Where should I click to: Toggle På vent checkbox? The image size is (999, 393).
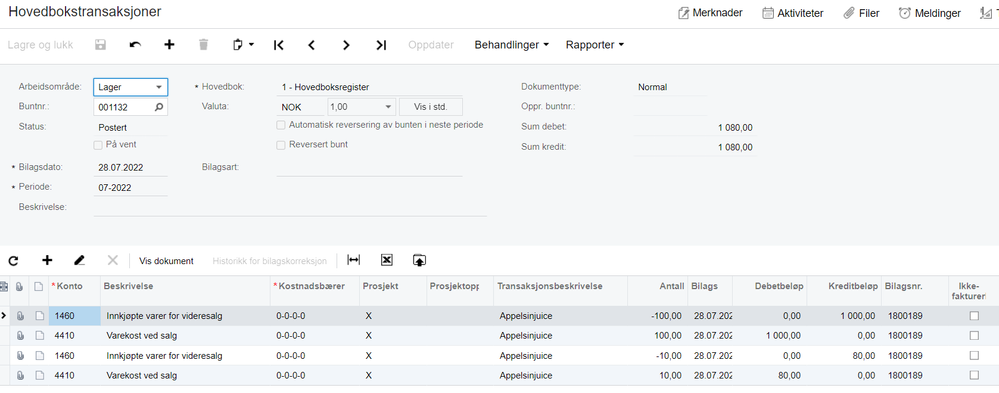98,145
